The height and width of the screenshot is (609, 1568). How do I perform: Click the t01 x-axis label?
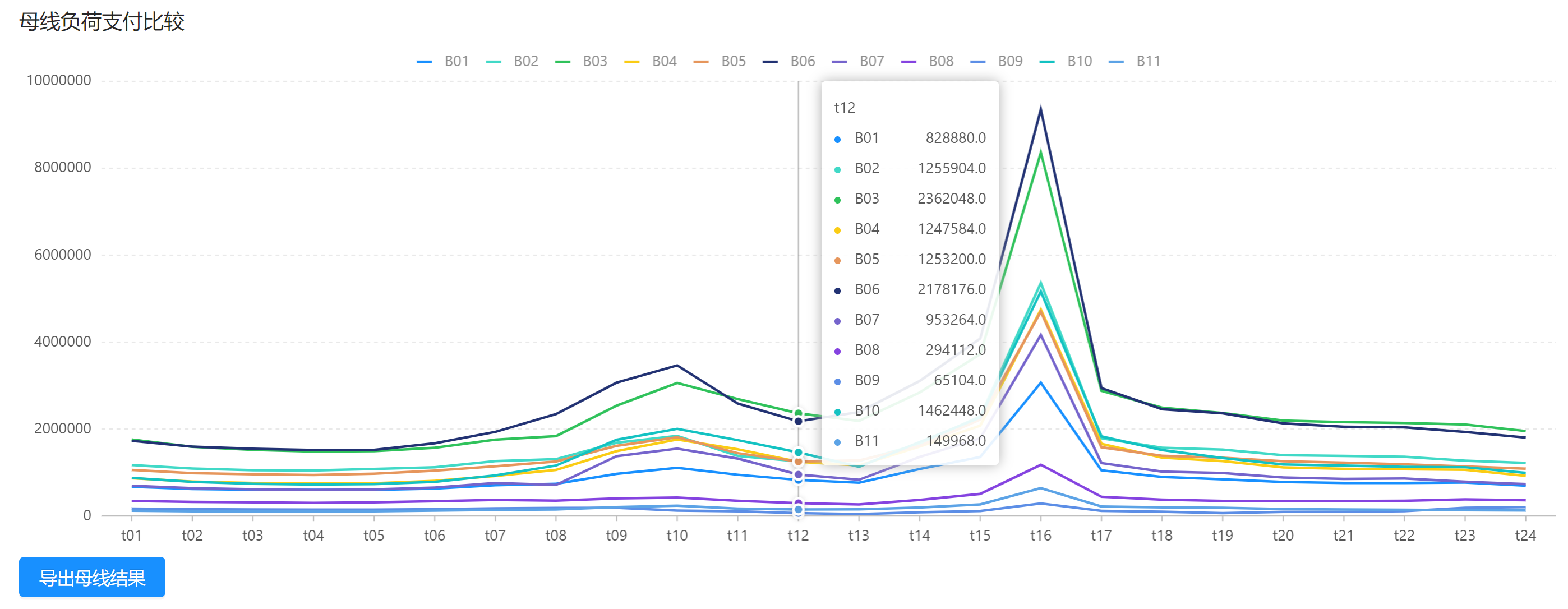[x=131, y=536]
